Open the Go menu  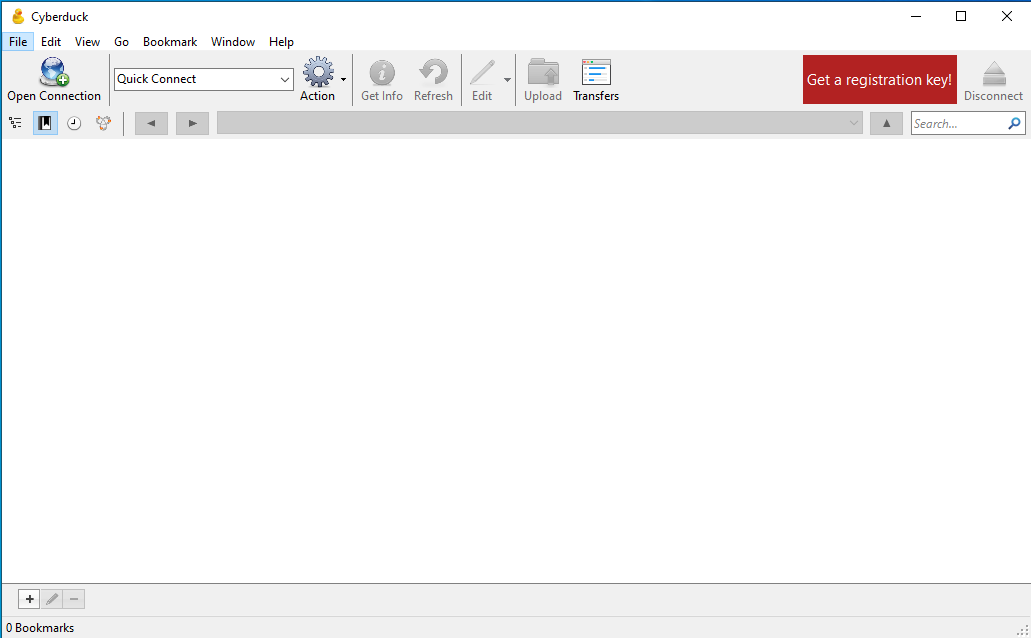(x=122, y=41)
